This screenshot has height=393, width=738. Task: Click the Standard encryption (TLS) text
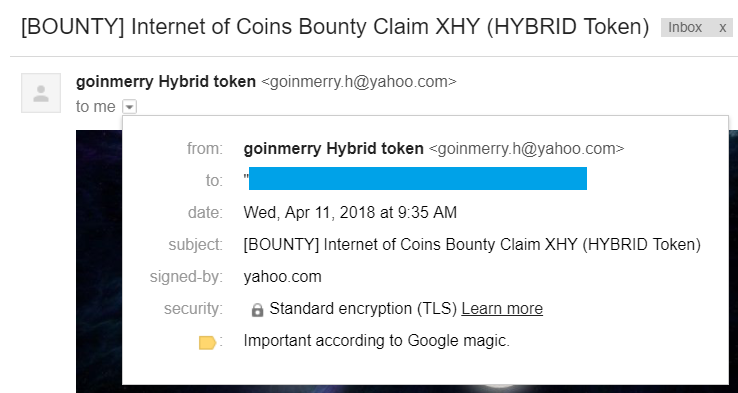click(x=363, y=309)
